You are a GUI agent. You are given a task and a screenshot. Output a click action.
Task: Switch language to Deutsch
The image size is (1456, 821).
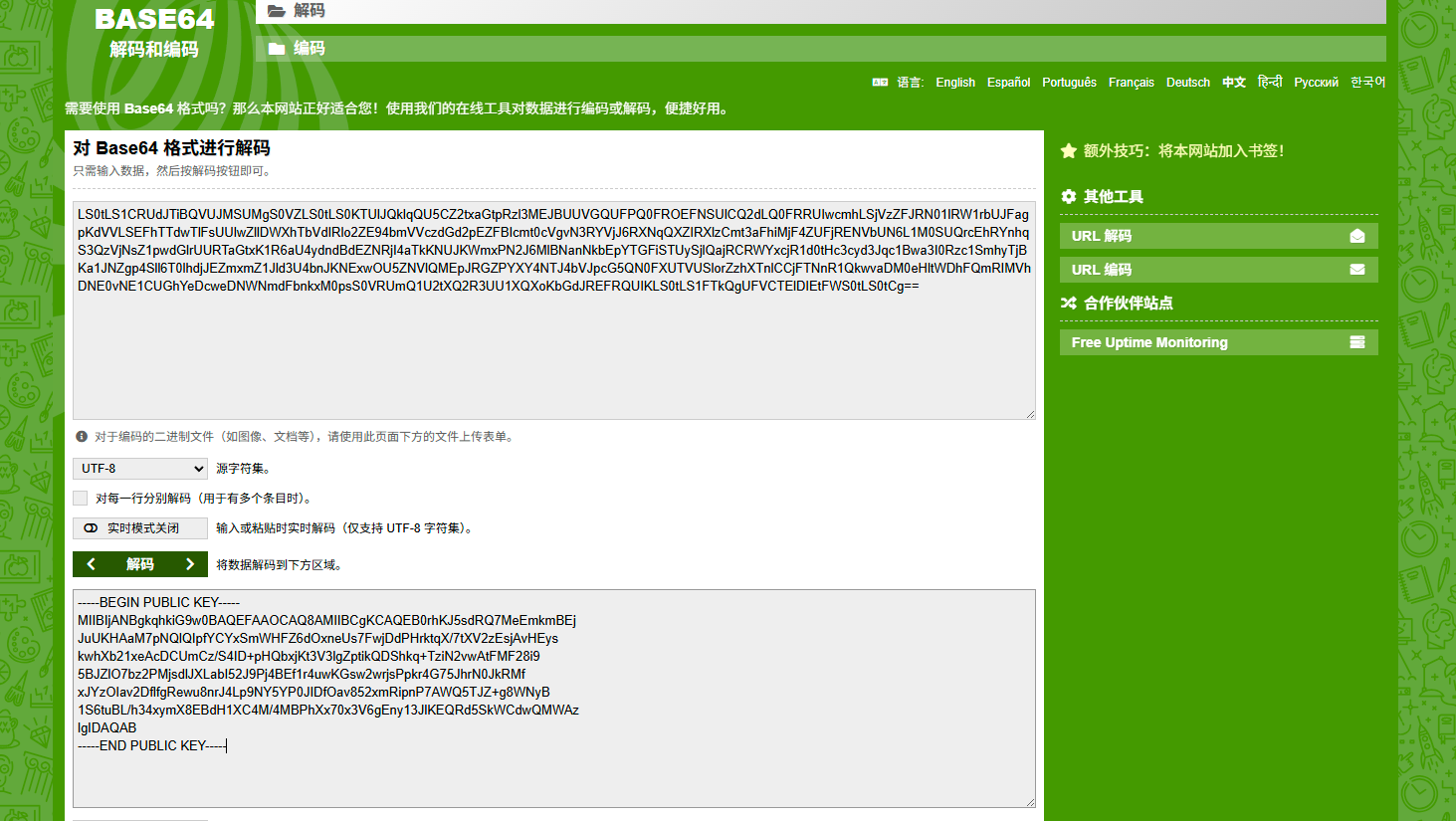click(x=1188, y=83)
